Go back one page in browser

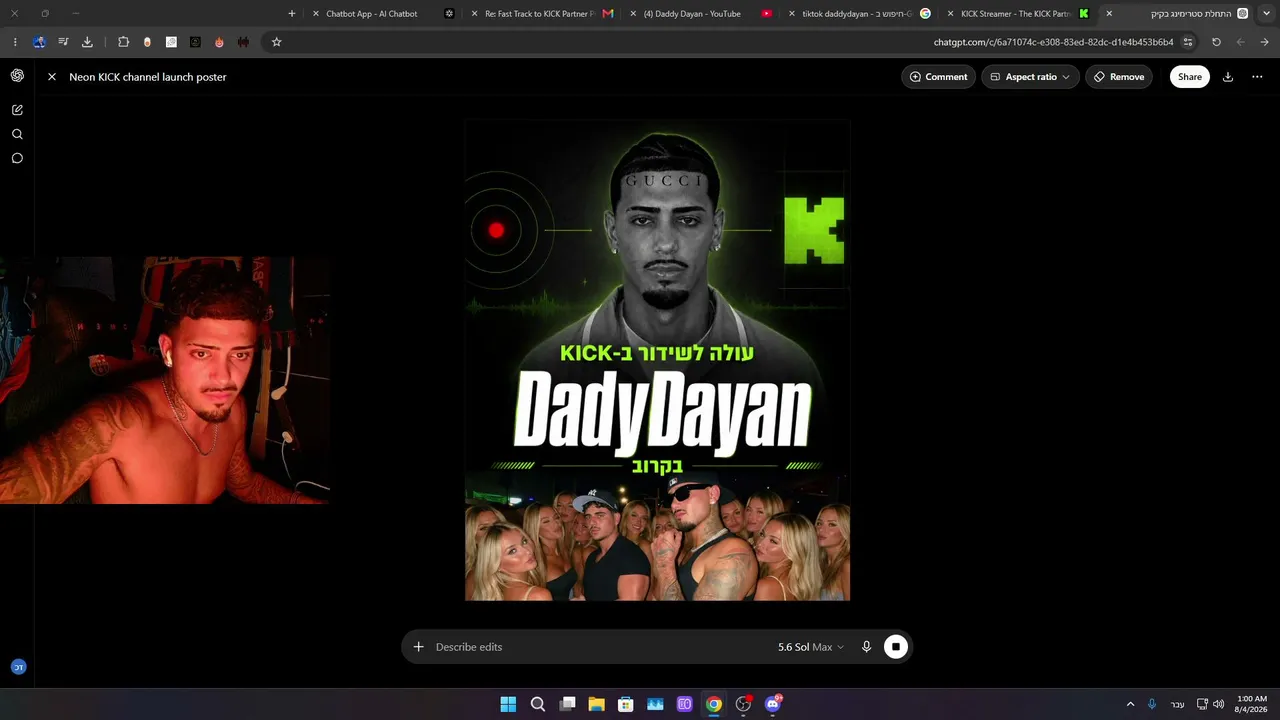click(1265, 42)
